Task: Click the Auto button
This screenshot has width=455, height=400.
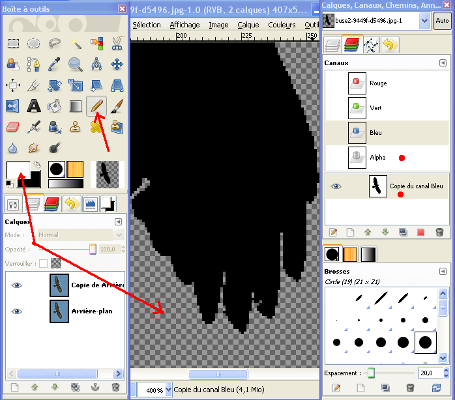Action: pyautogui.click(x=442, y=21)
